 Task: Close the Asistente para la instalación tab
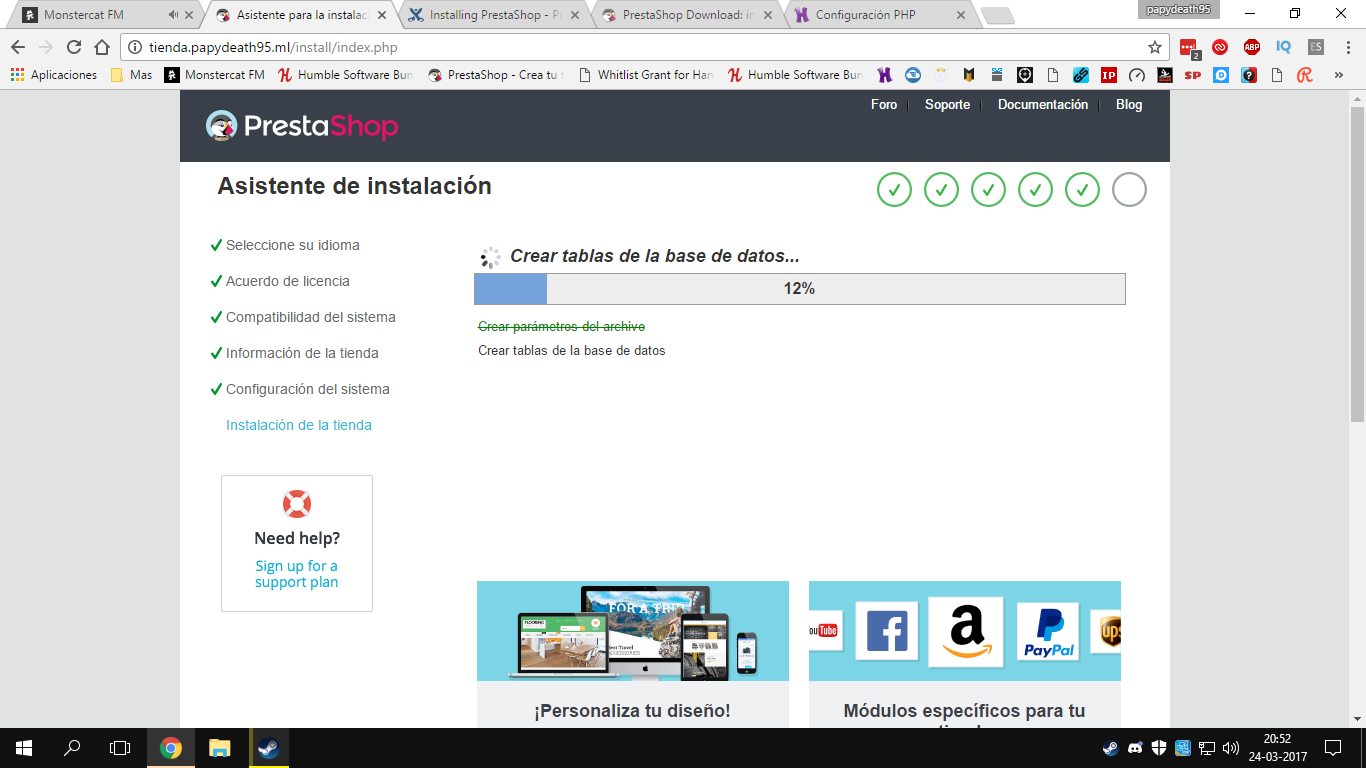pyautogui.click(x=381, y=15)
